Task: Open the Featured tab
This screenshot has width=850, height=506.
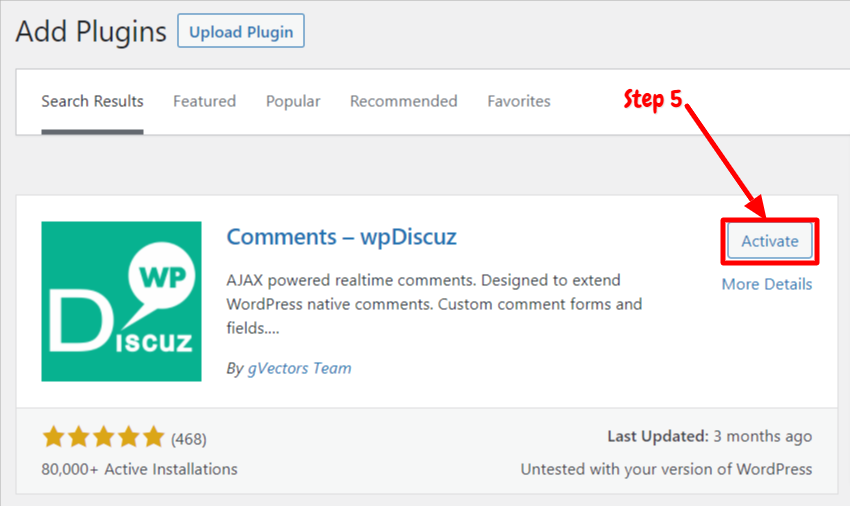Action: [x=204, y=101]
